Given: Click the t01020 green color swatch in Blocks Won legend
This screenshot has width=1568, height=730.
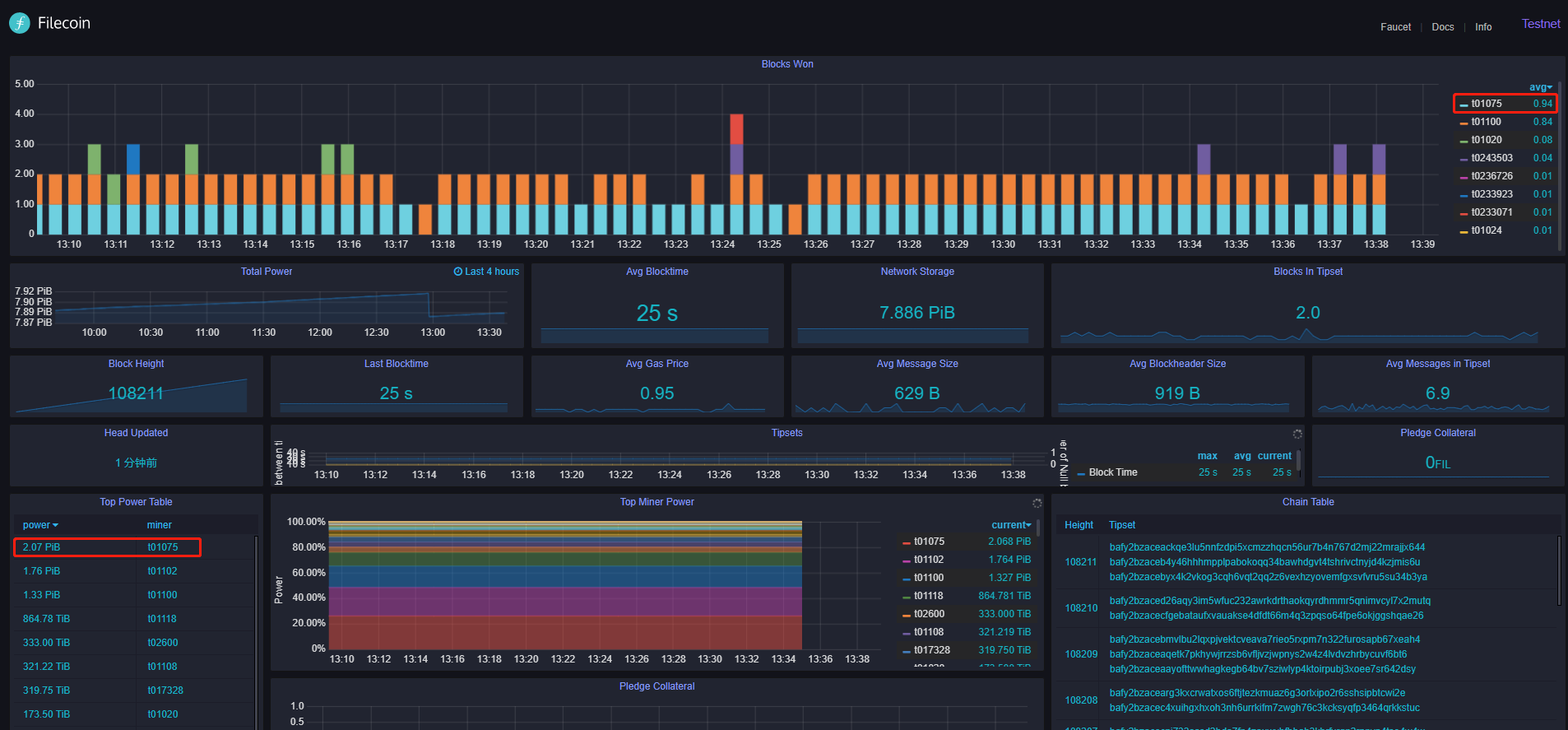Looking at the screenshot, I should click(x=1464, y=141).
